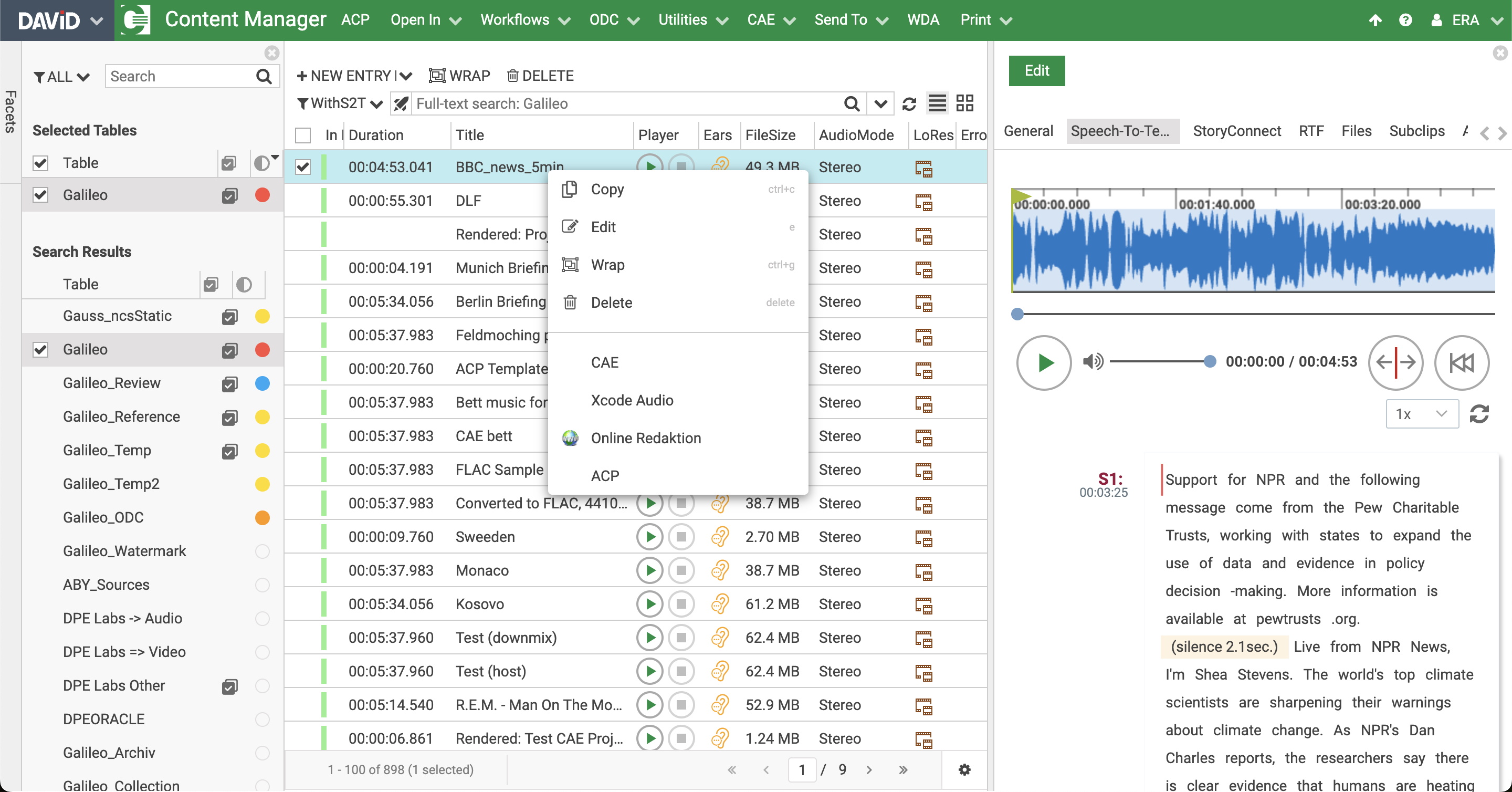Choose Online Redaktion from the context menu
Viewport: 1512px width, 792px height.
pos(646,438)
